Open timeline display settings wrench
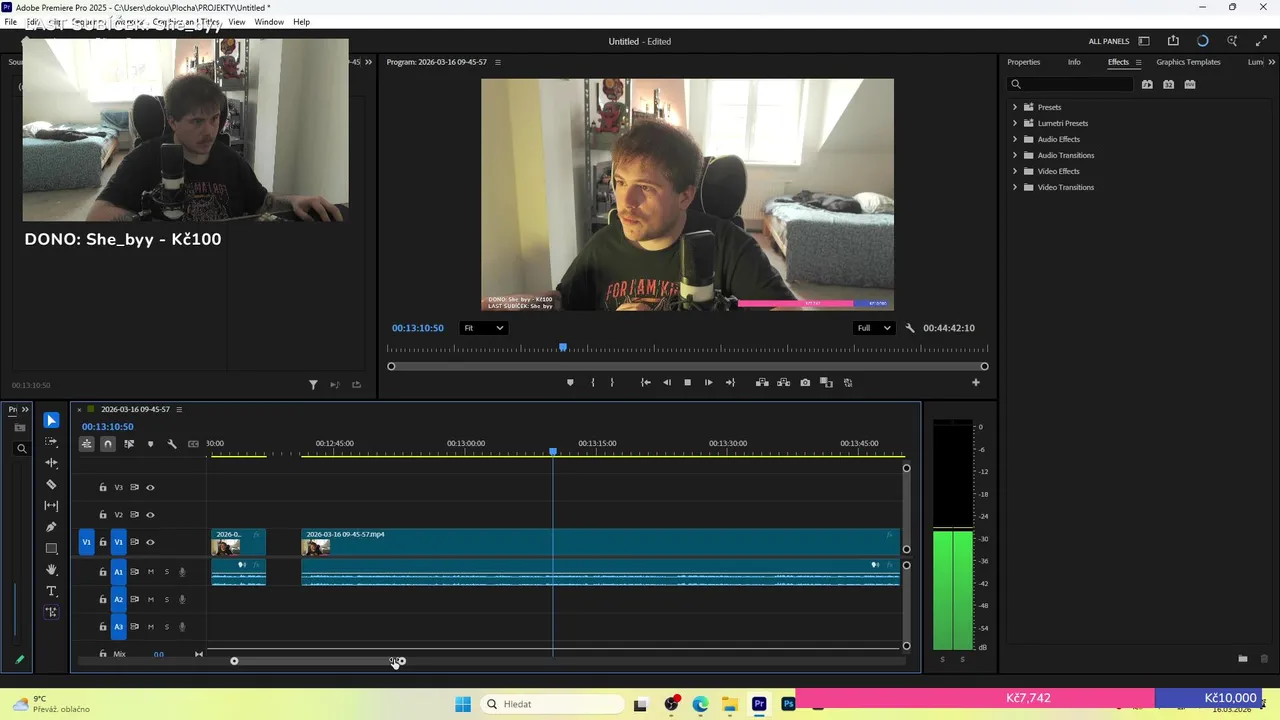 (x=172, y=444)
